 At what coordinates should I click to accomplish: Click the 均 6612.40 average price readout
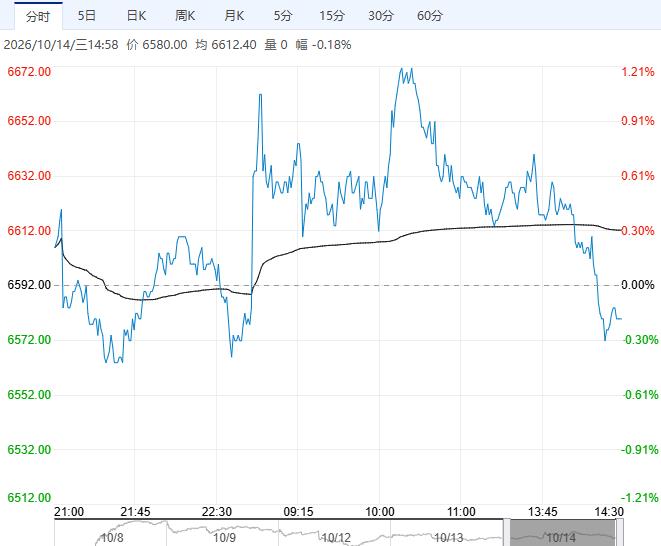(x=226, y=45)
